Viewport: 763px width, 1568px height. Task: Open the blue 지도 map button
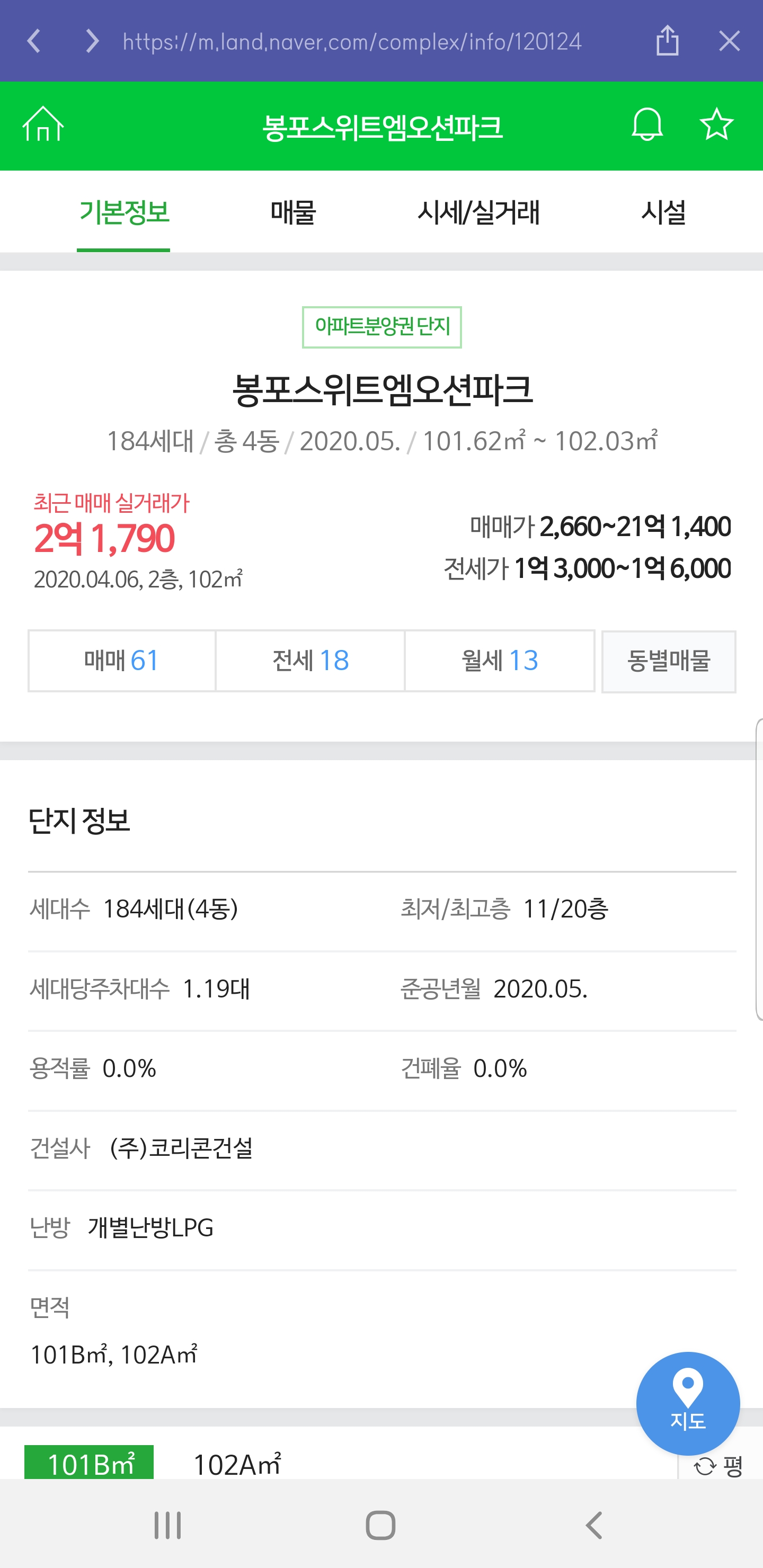tap(687, 1403)
